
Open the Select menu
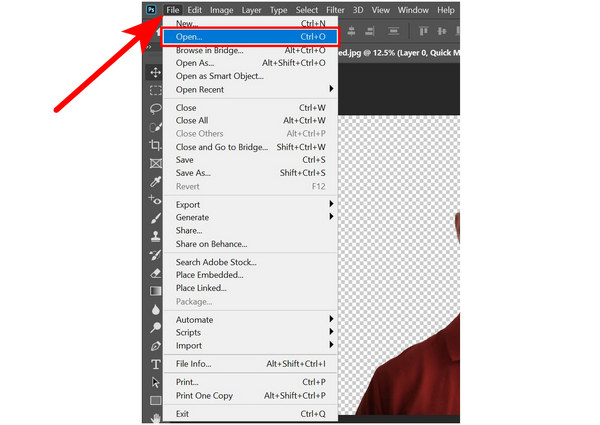[x=307, y=10]
